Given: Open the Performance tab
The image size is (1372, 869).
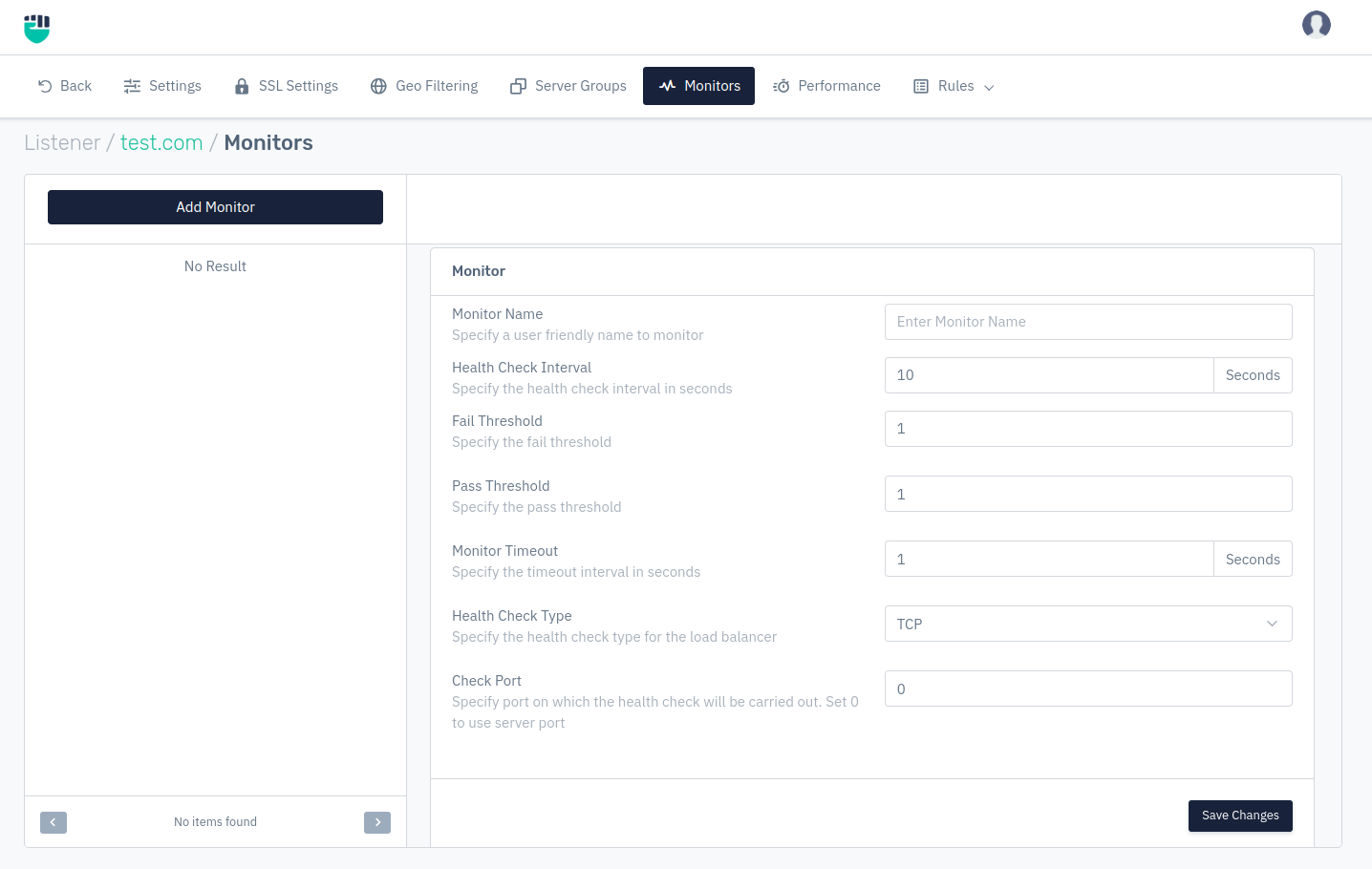Looking at the screenshot, I should pos(826,86).
